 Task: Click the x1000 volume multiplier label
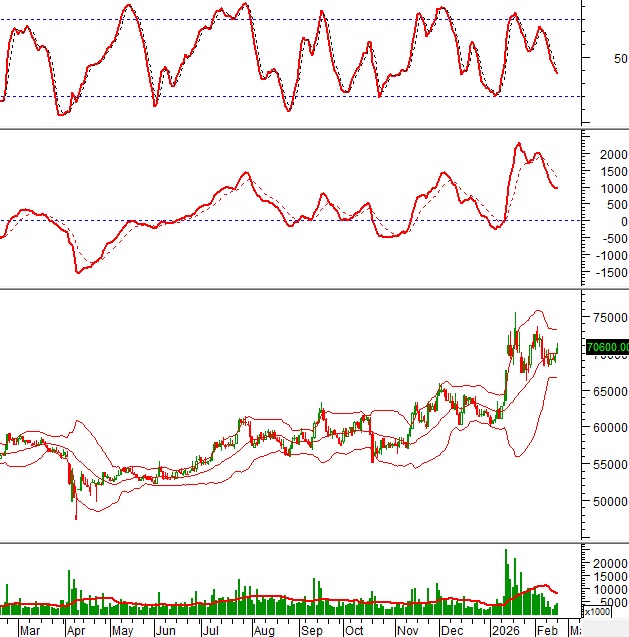[x=596, y=611]
